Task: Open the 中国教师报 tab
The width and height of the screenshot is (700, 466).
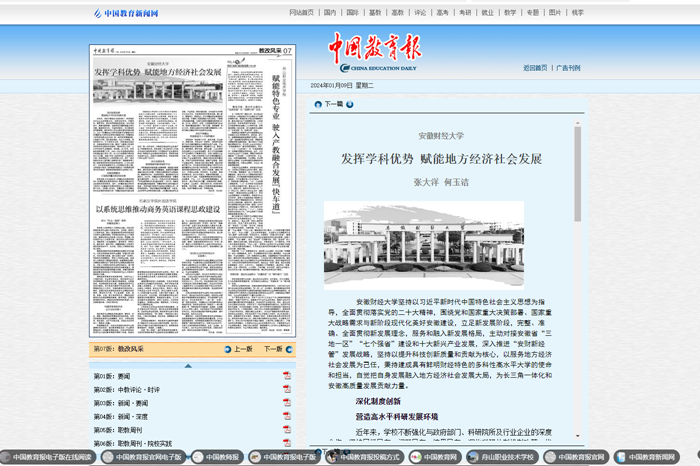Action: pos(217,457)
